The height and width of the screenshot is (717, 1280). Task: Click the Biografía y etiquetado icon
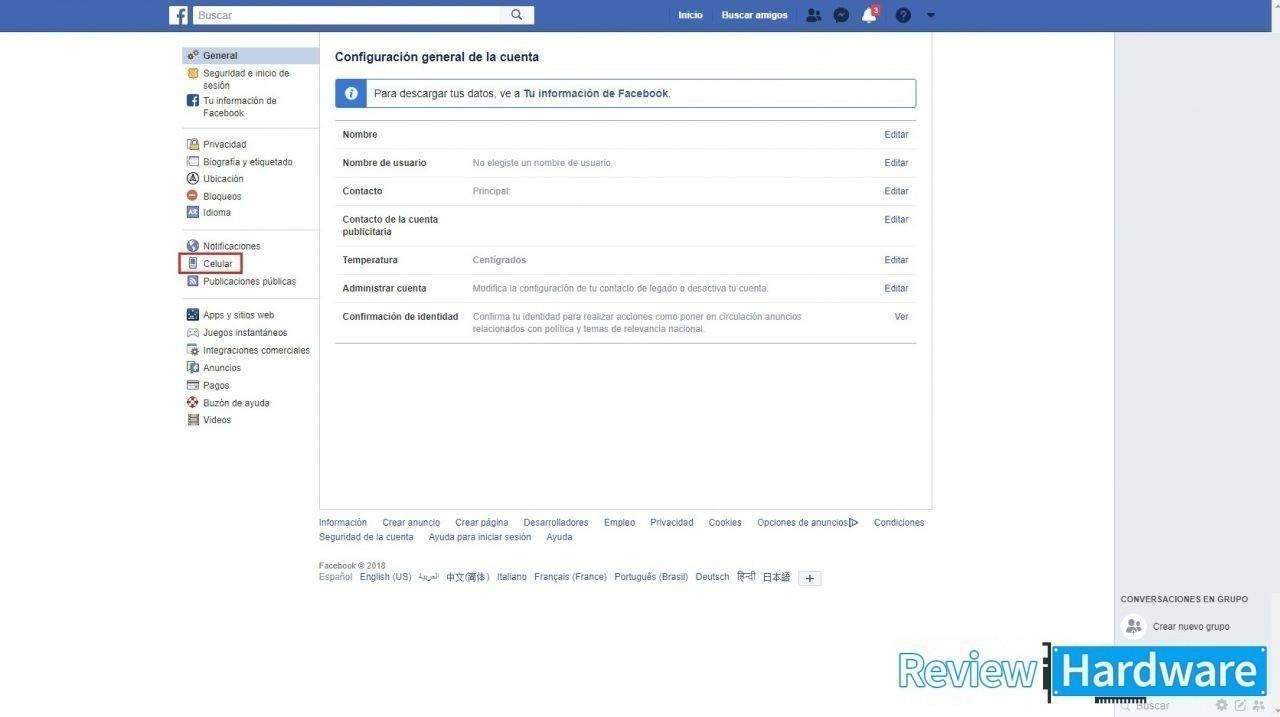click(193, 162)
